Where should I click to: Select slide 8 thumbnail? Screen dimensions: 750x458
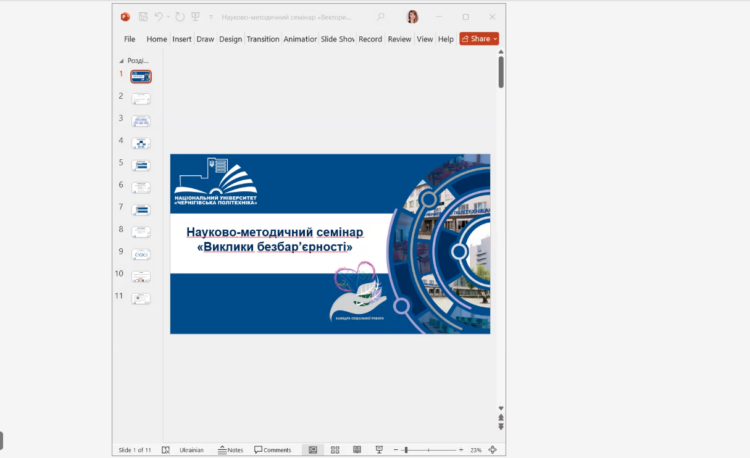point(141,232)
